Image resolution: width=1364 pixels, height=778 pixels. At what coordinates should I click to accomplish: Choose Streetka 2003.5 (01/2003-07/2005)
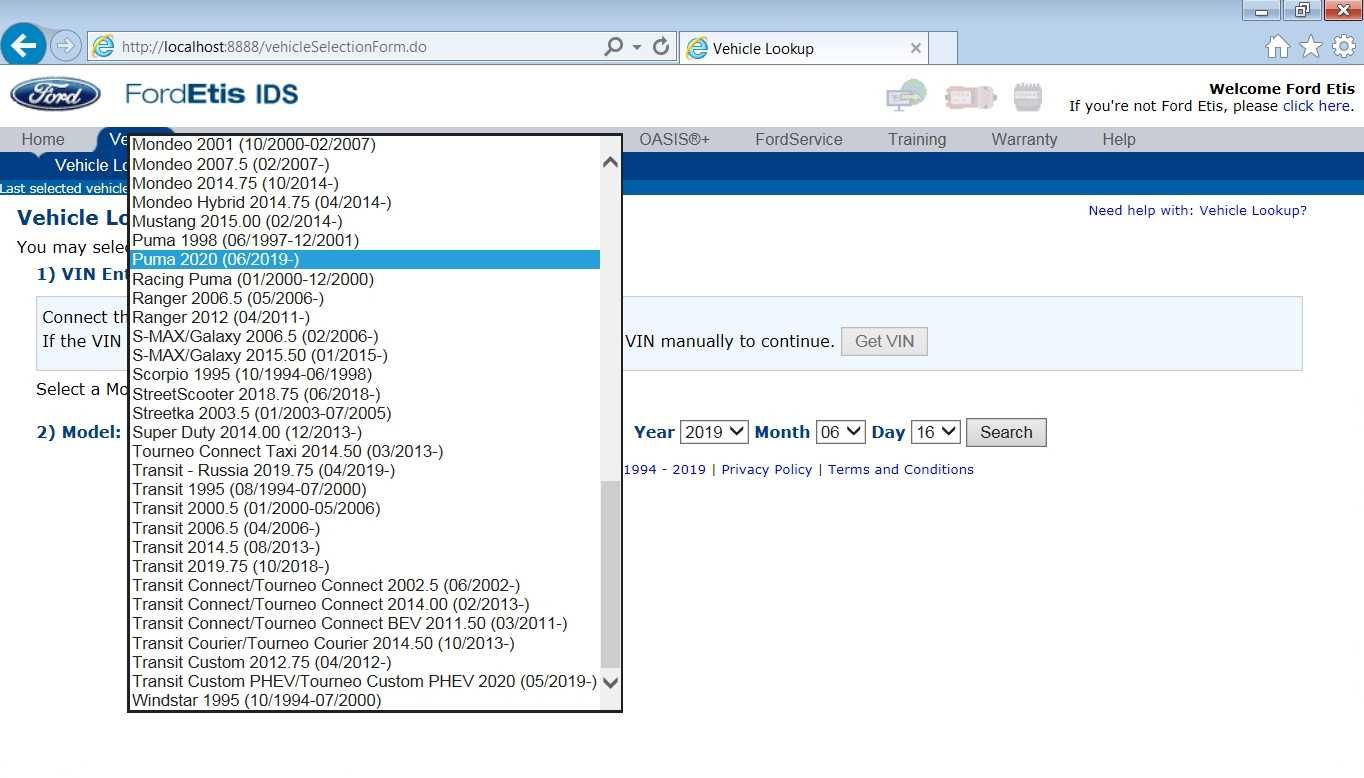tap(366, 413)
